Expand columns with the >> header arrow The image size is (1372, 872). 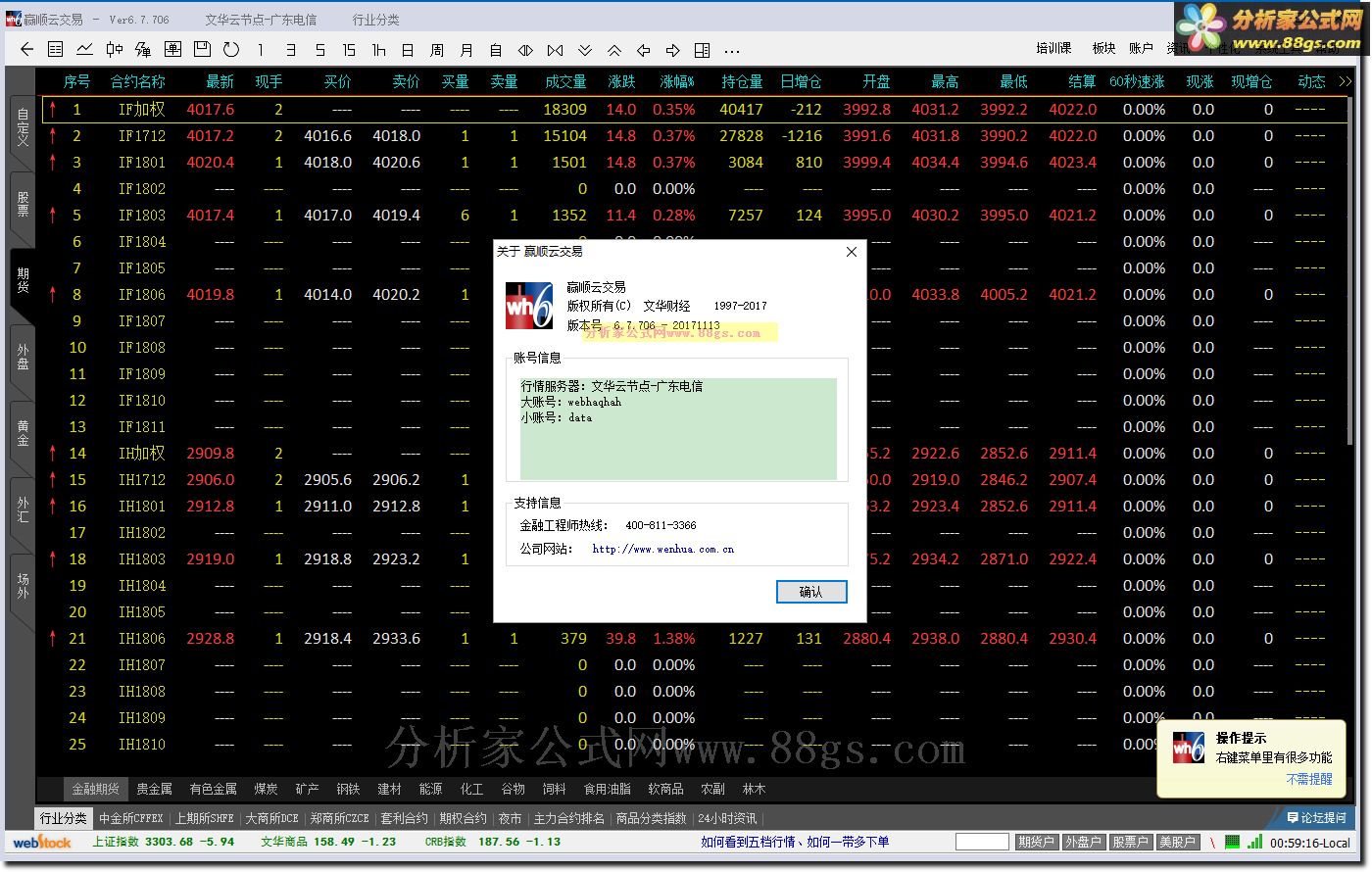[x=1346, y=82]
